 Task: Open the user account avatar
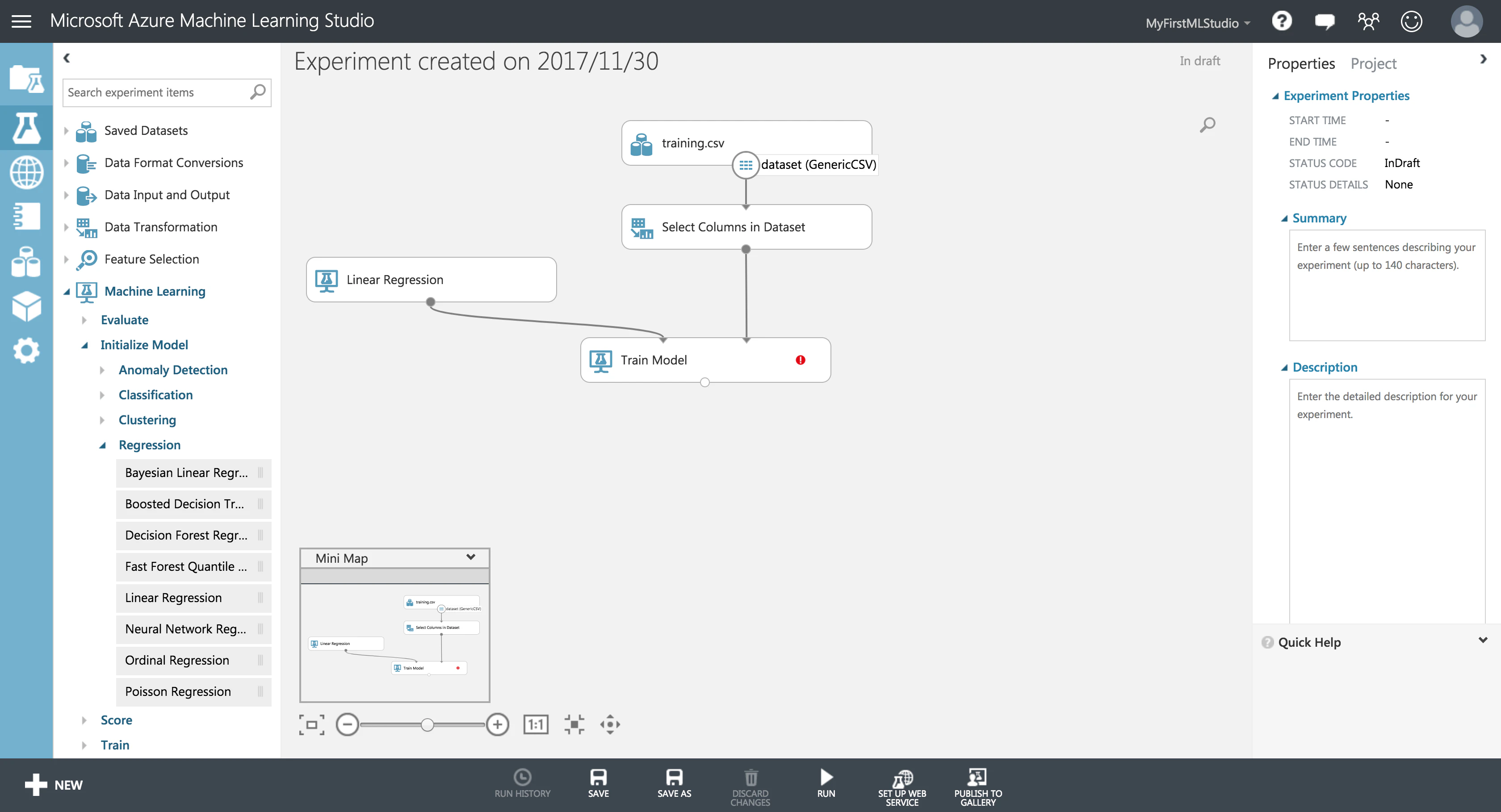(x=1466, y=21)
